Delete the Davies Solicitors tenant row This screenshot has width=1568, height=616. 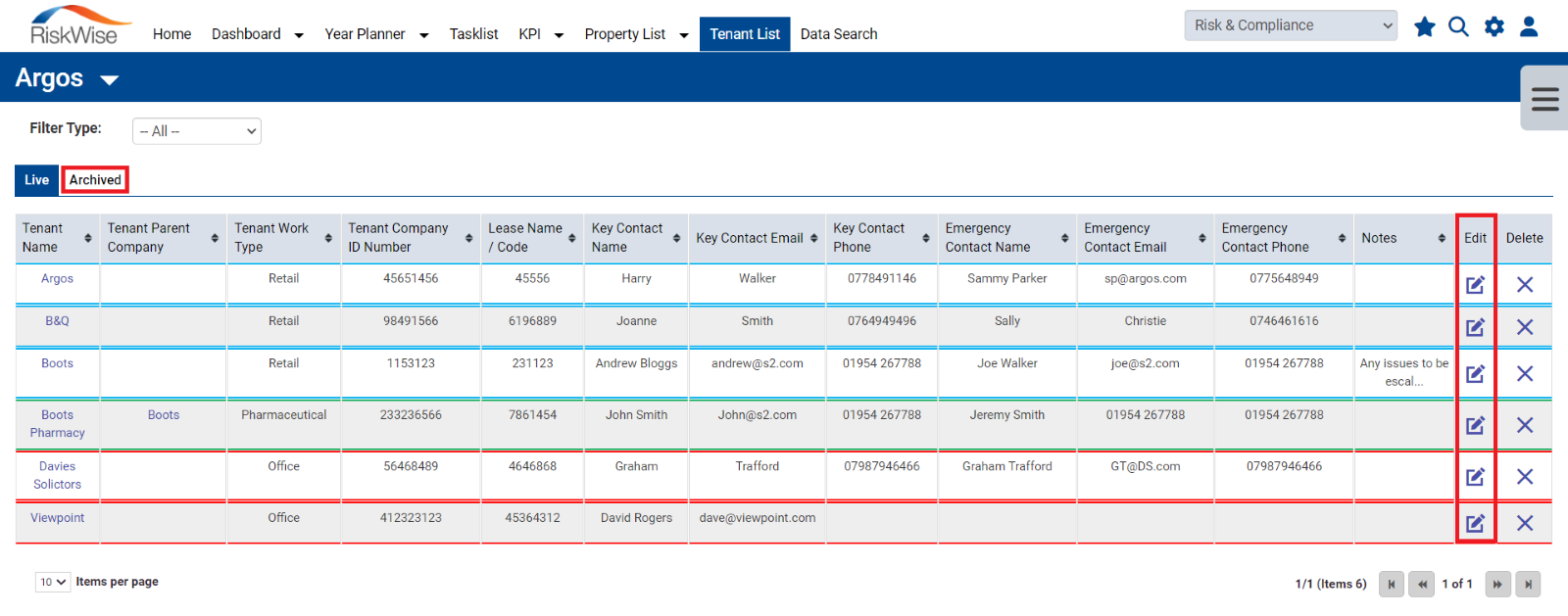[x=1525, y=477]
